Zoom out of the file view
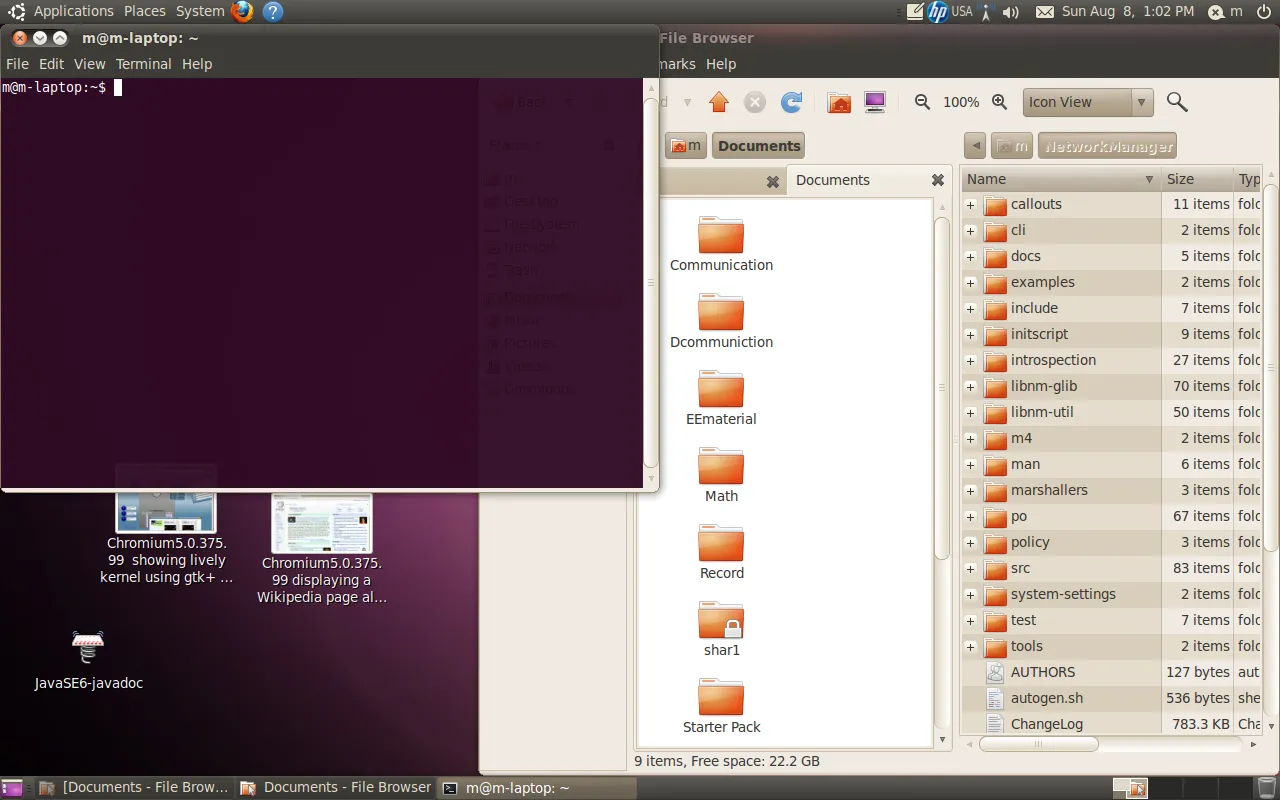1280x800 pixels. (921, 101)
